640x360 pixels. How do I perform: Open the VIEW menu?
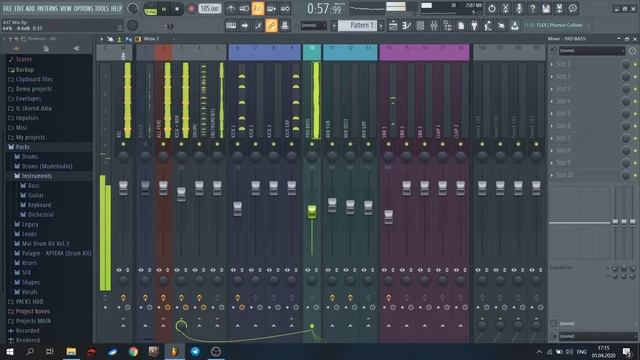(66, 8)
